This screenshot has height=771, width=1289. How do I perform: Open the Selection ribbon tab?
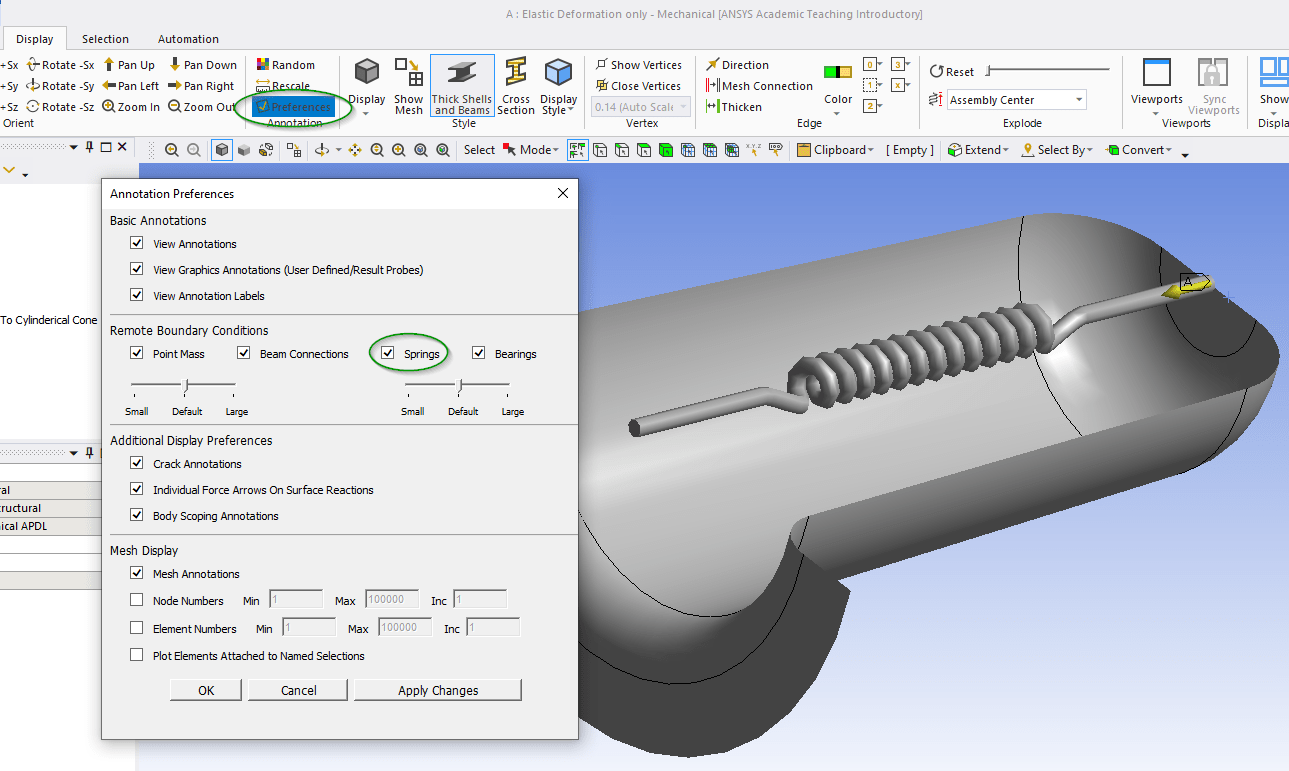click(x=105, y=39)
